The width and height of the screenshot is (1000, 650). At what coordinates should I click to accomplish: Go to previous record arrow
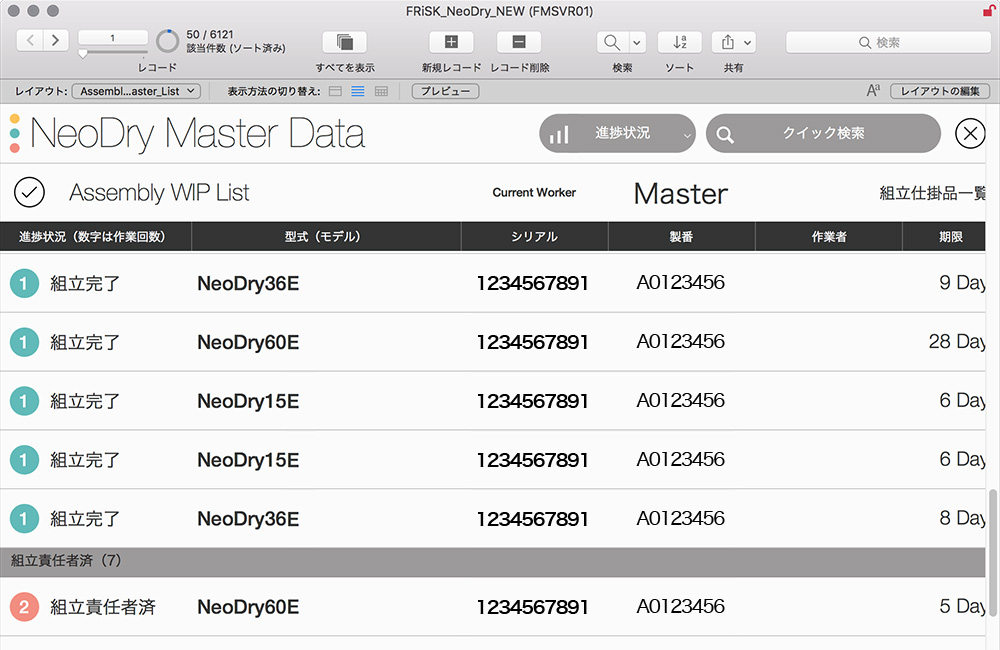pyautogui.click(x=30, y=40)
